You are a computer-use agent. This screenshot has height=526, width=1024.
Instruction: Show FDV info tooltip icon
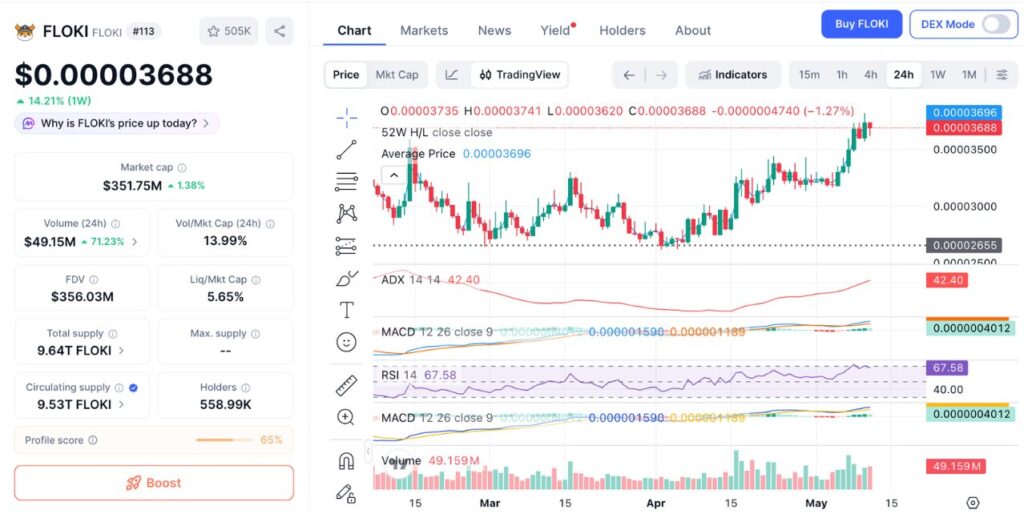[x=93, y=280]
